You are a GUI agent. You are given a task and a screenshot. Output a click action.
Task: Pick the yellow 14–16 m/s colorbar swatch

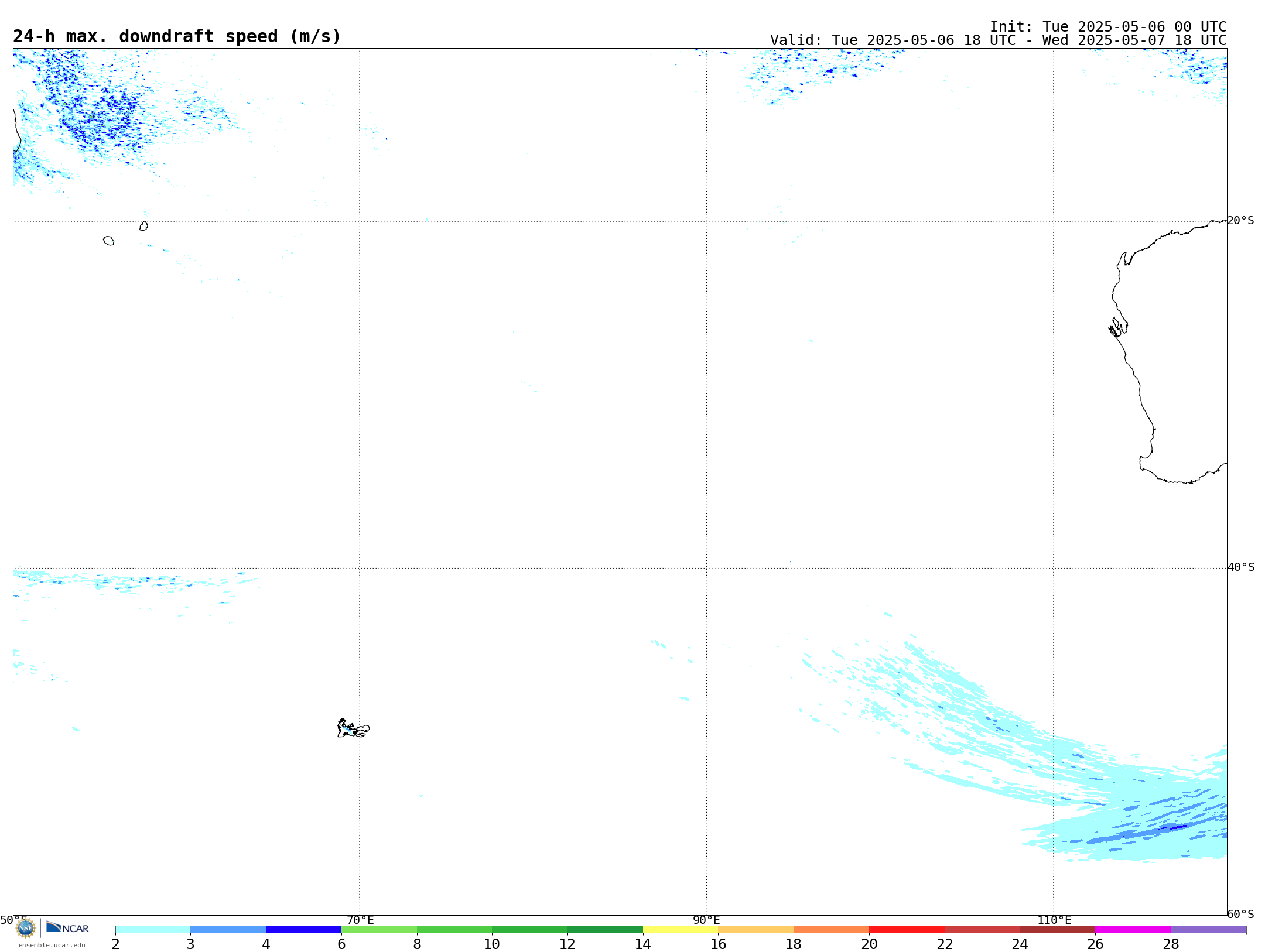pyautogui.click(x=681, y=929)
